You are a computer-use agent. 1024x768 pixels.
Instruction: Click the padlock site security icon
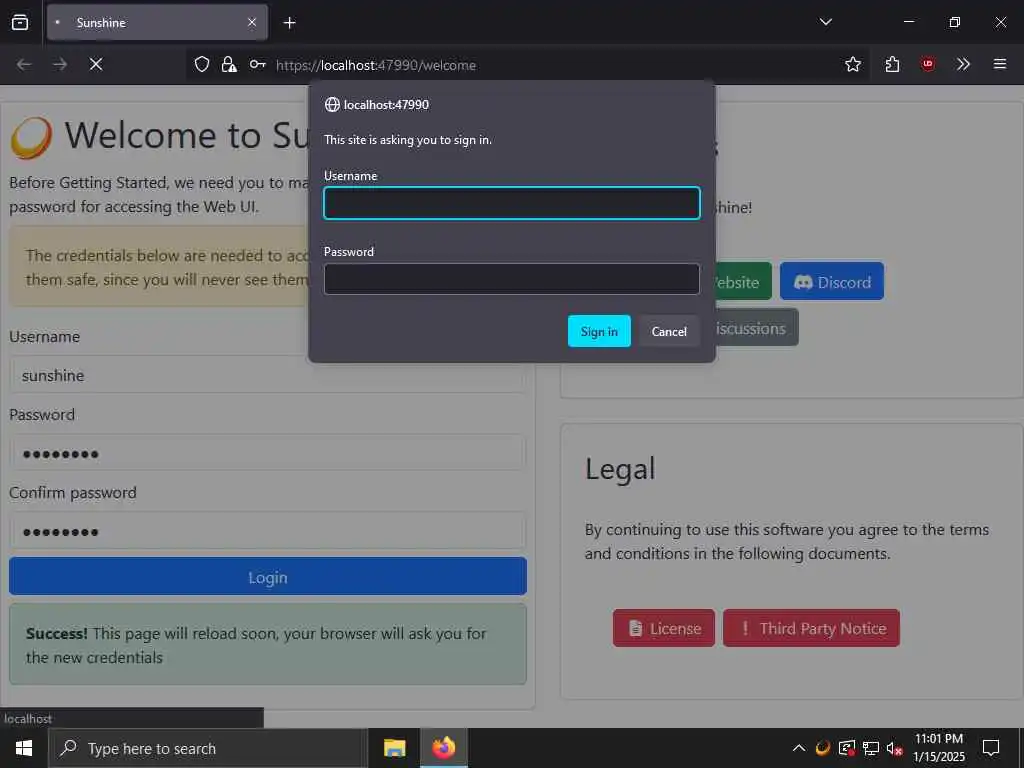[x=229, y=64]
